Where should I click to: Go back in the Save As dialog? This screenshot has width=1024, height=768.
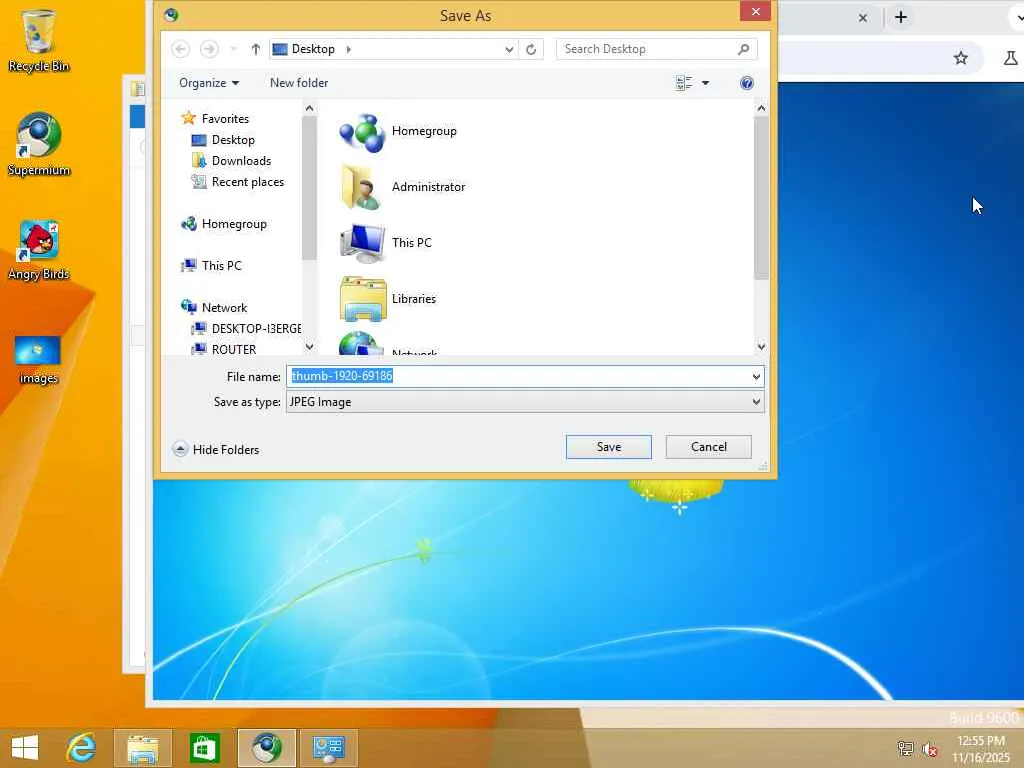coord(181,49)
